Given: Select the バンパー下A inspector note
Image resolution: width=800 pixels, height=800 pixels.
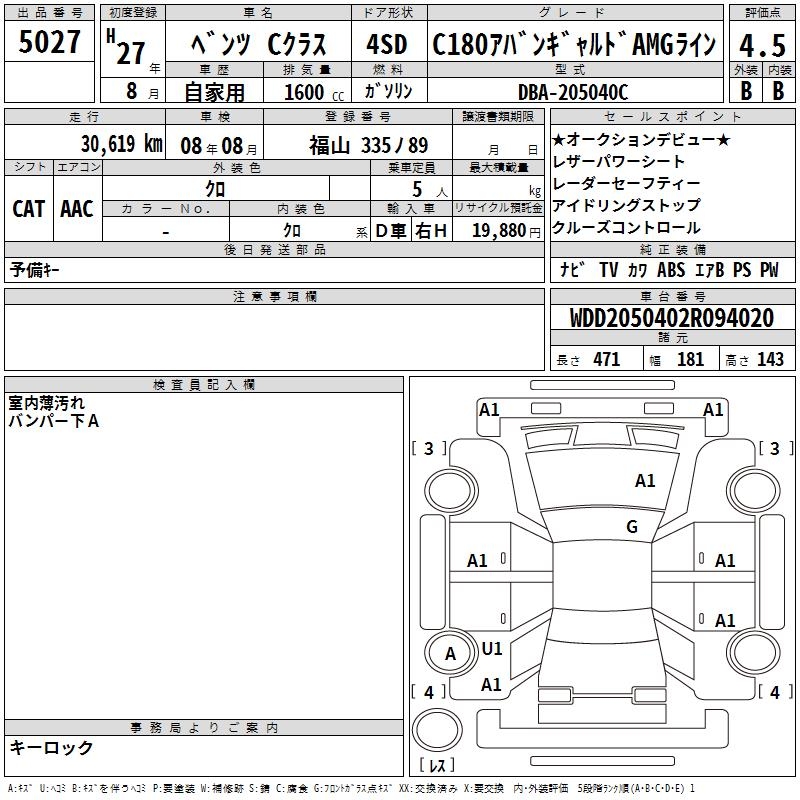Looking at the screenshot, I should (54, 421).
